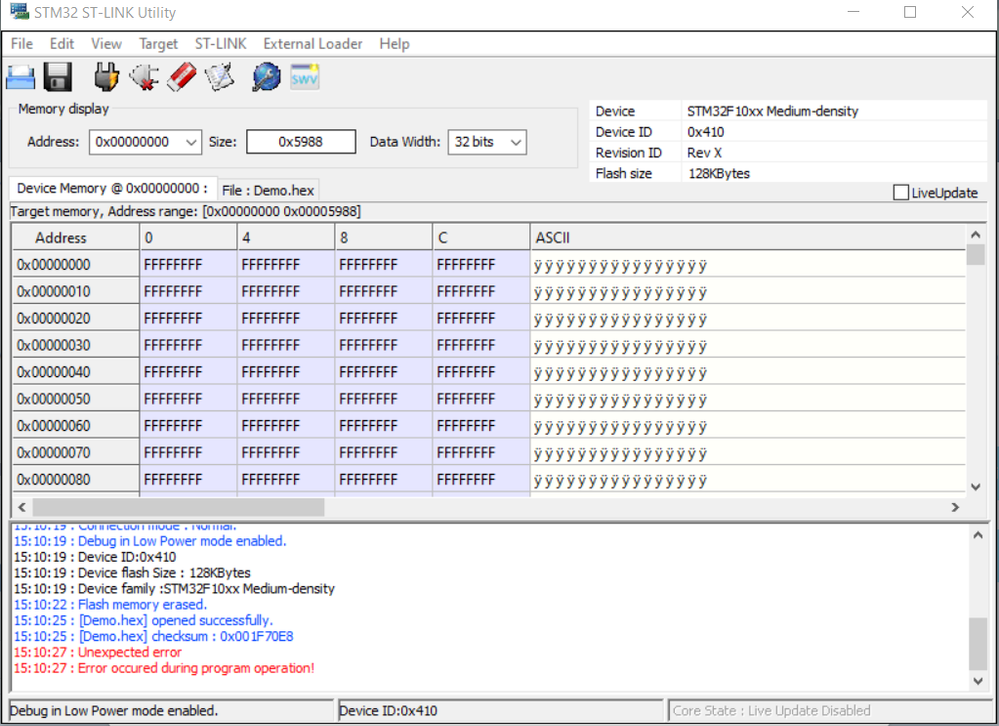The height and width of the screenshot is (726, 999).
Task: Expand the Address combo box dropdown
Action: (x=191, y=142)
